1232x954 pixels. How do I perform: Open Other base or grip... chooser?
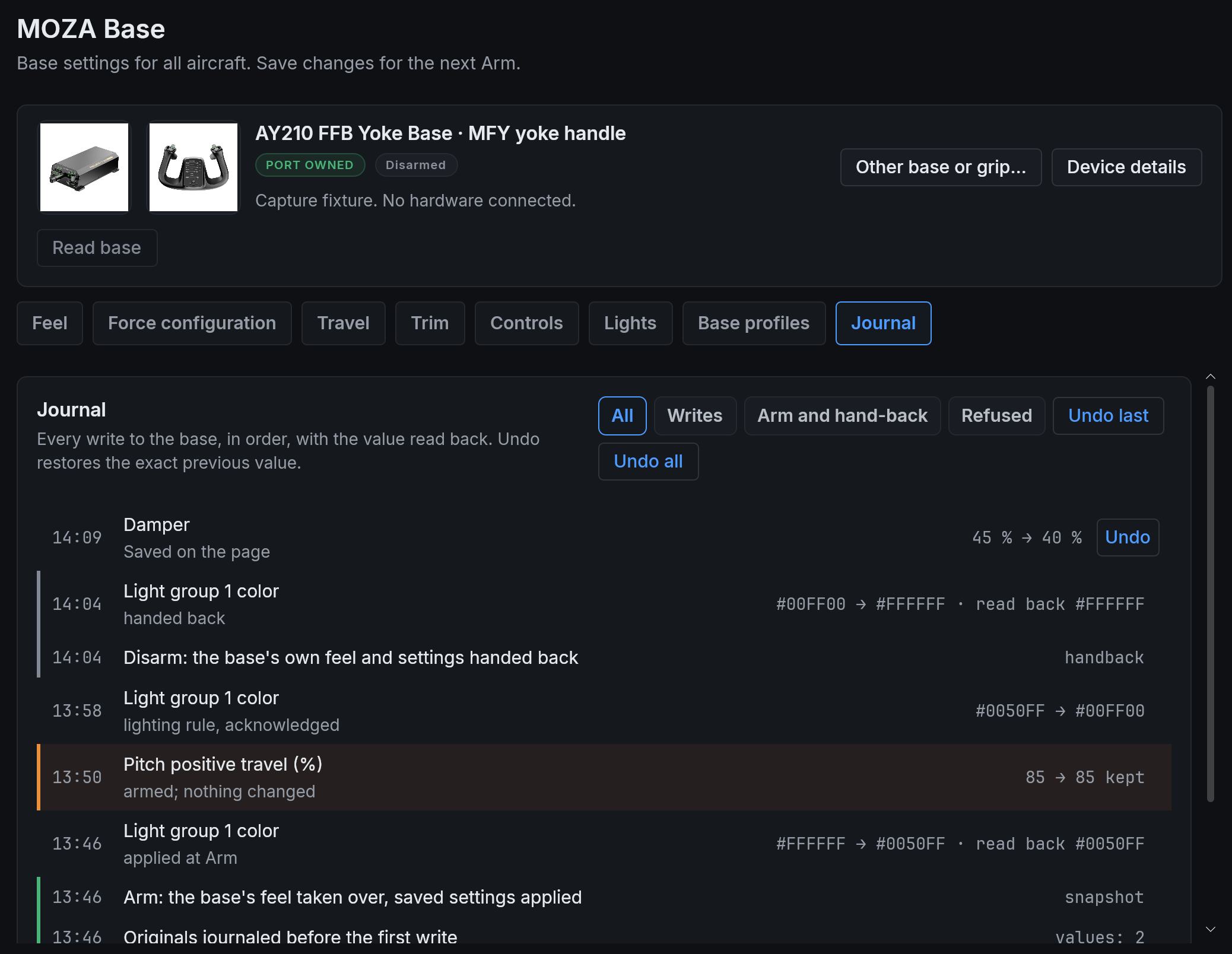[x=941, y=167]
